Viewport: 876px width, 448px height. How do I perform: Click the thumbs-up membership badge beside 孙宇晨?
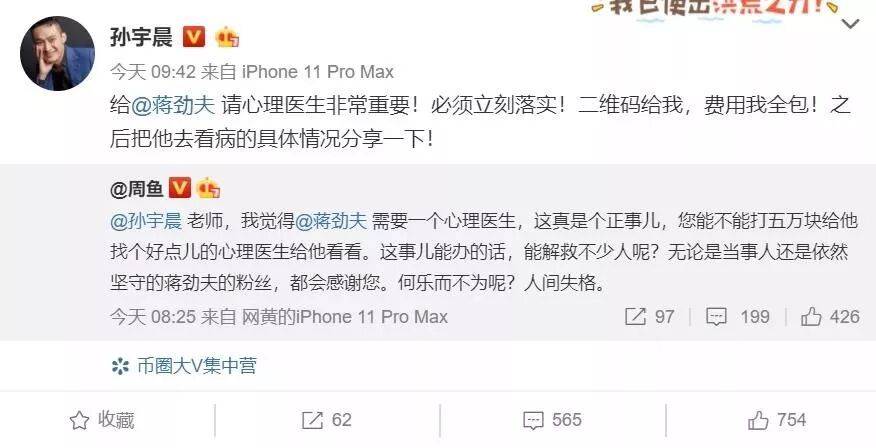(227, 37)
